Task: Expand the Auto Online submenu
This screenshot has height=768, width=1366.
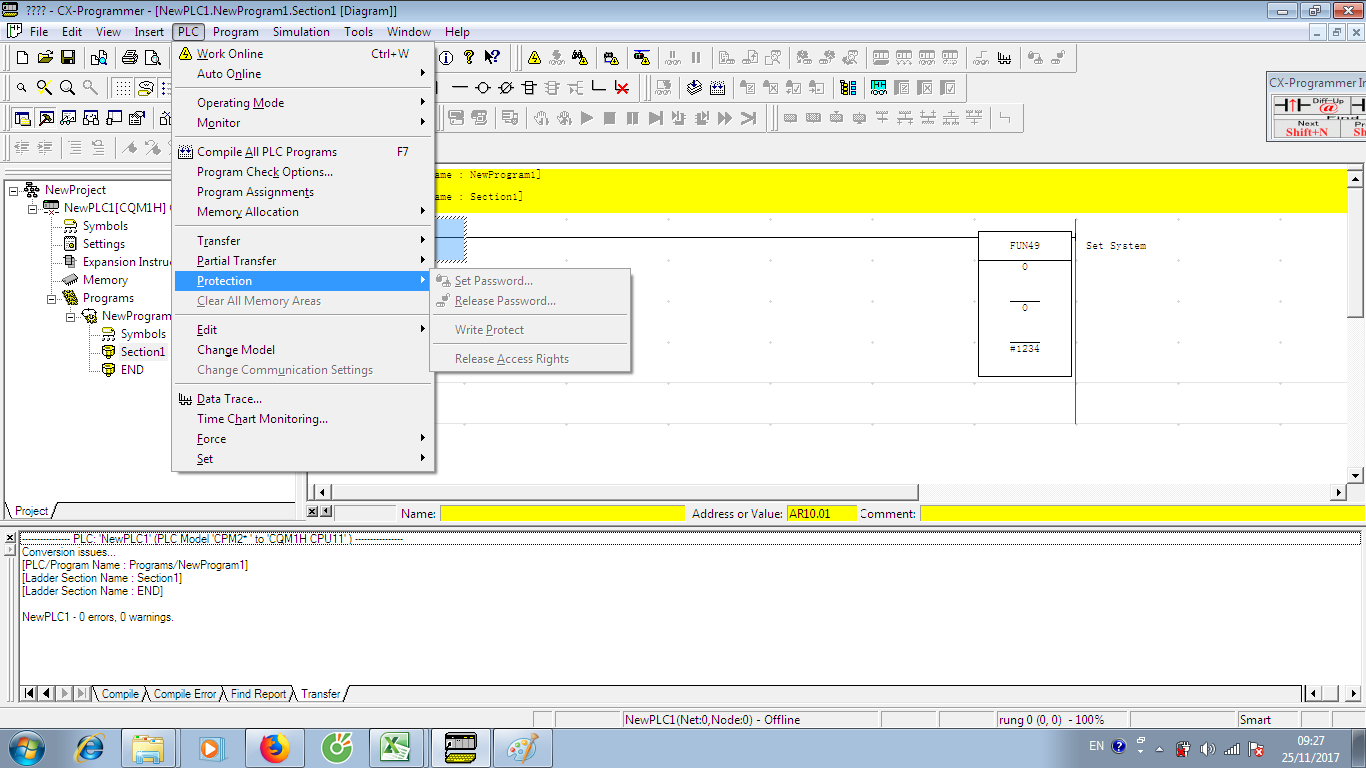Action: pos(303,74)
